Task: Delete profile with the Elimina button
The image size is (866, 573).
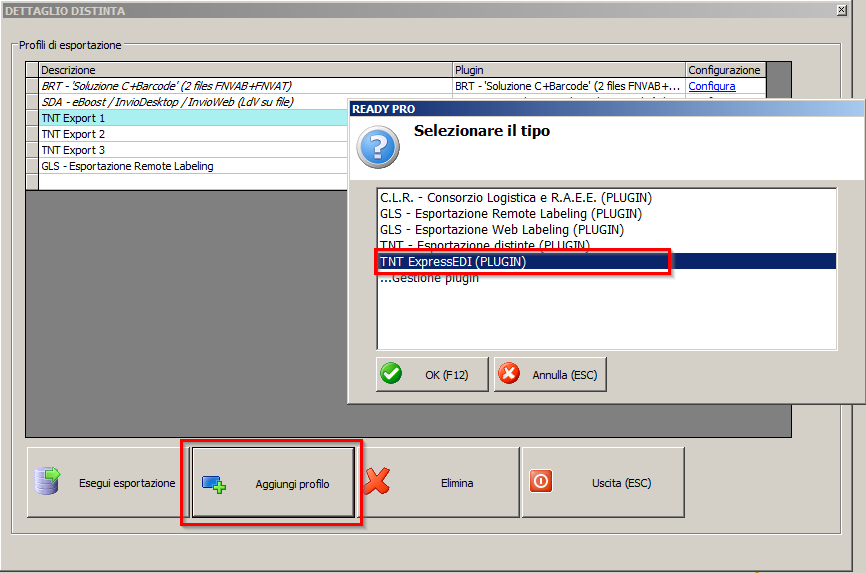Action: coord(440,482)
